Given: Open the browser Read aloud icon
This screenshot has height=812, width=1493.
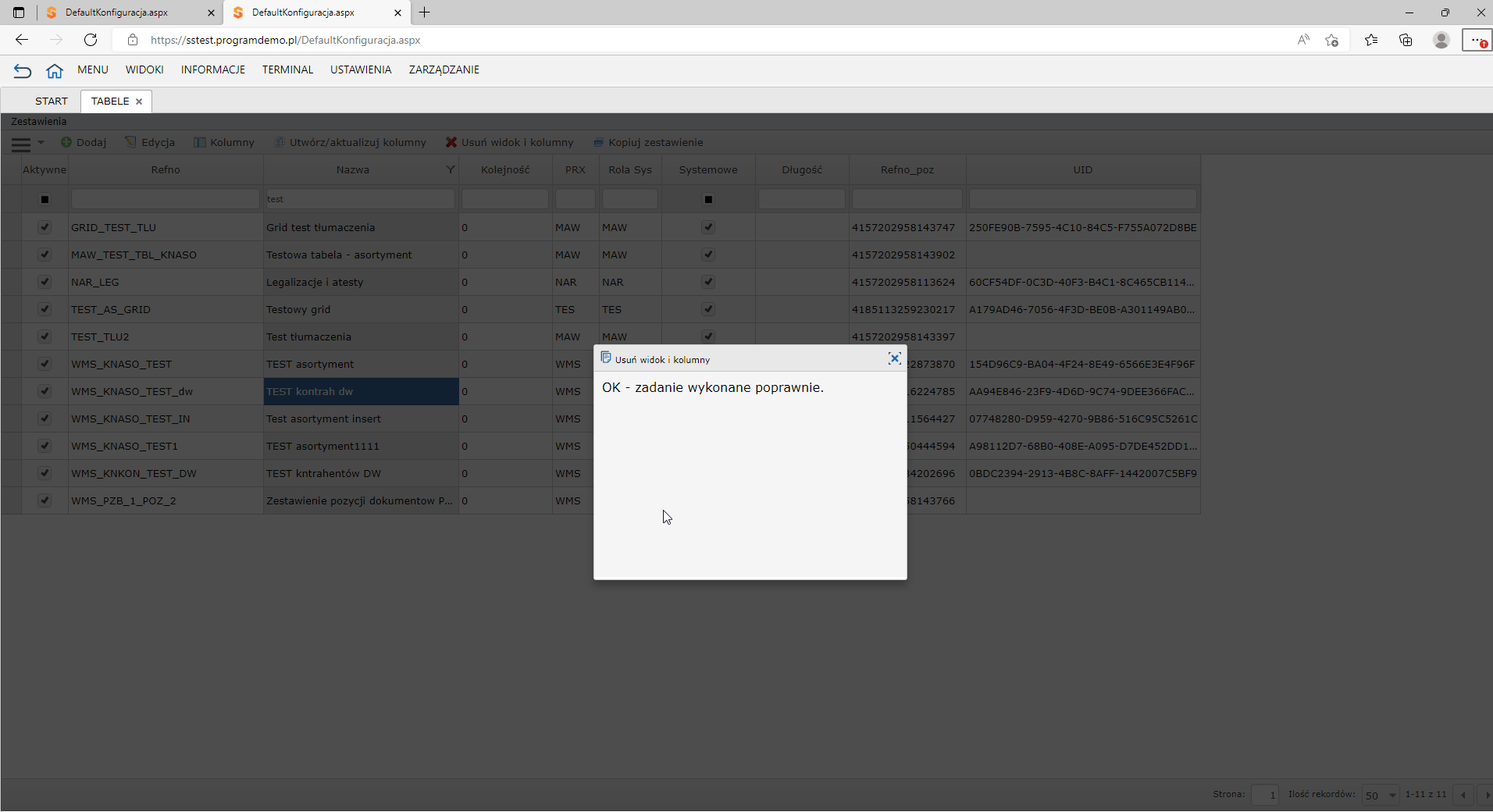Looking at the screenshot, I should [1303, 40].
